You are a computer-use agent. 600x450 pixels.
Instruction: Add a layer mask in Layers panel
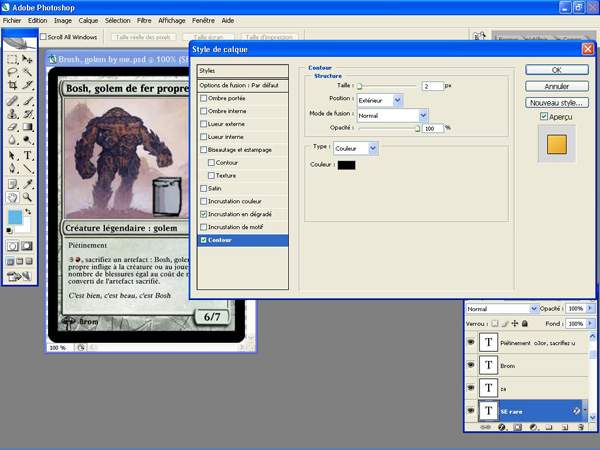tap(517, 427)
